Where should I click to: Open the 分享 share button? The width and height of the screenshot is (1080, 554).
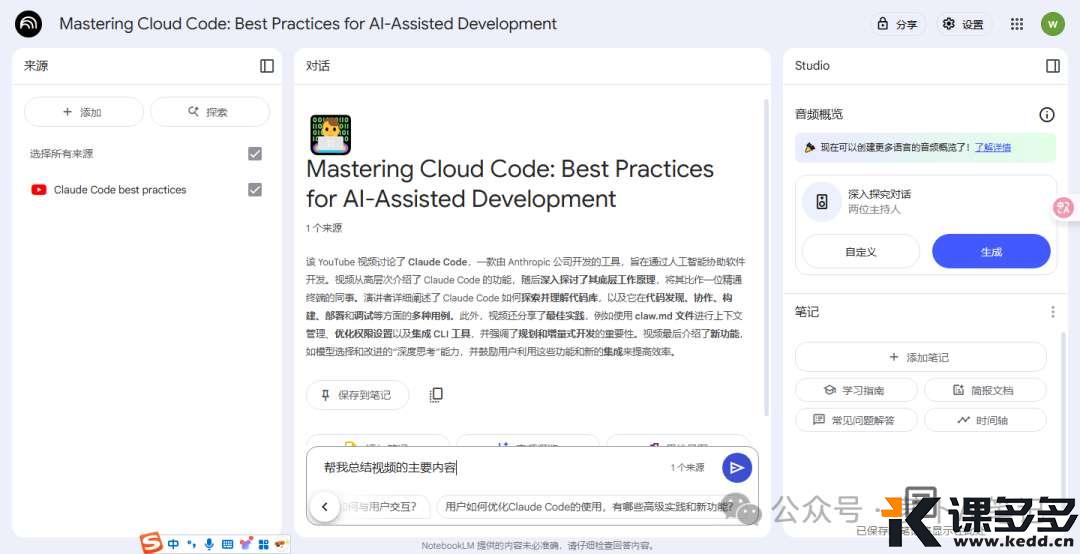(897, 24)
